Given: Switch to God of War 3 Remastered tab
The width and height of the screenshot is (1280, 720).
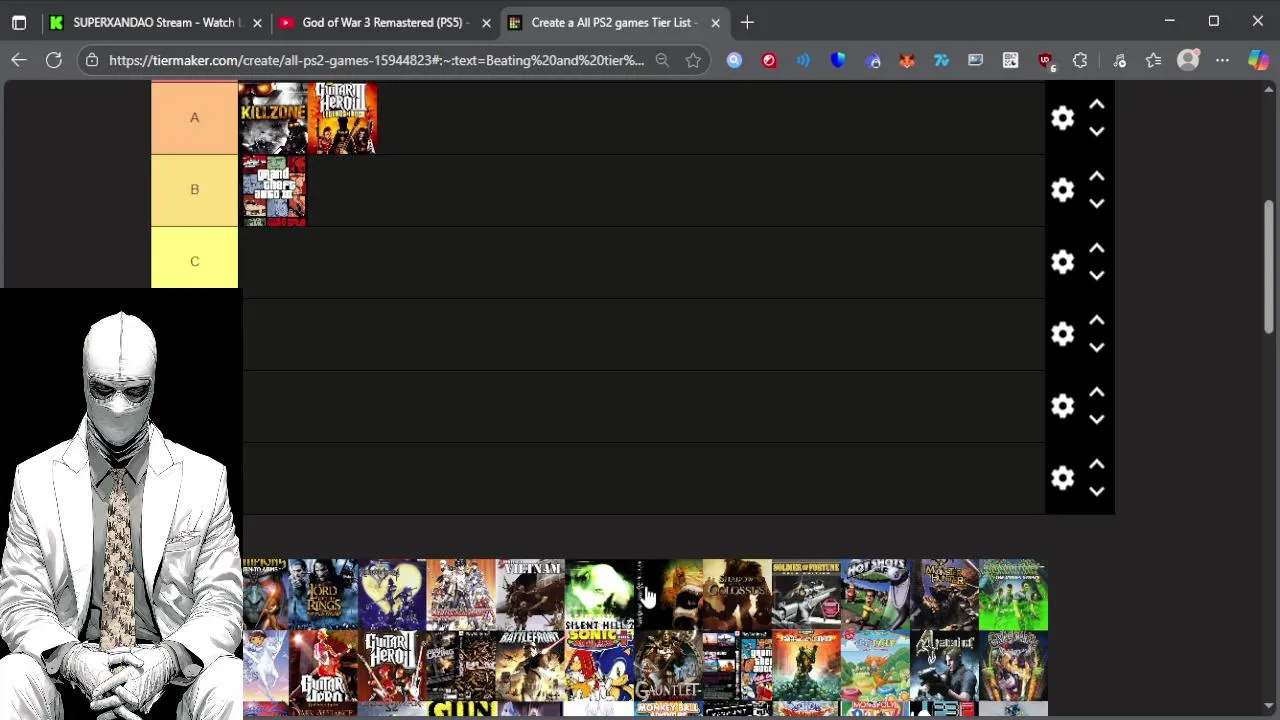Looking at the screenshot, I should pyautogui.click(x=385, y=22).
